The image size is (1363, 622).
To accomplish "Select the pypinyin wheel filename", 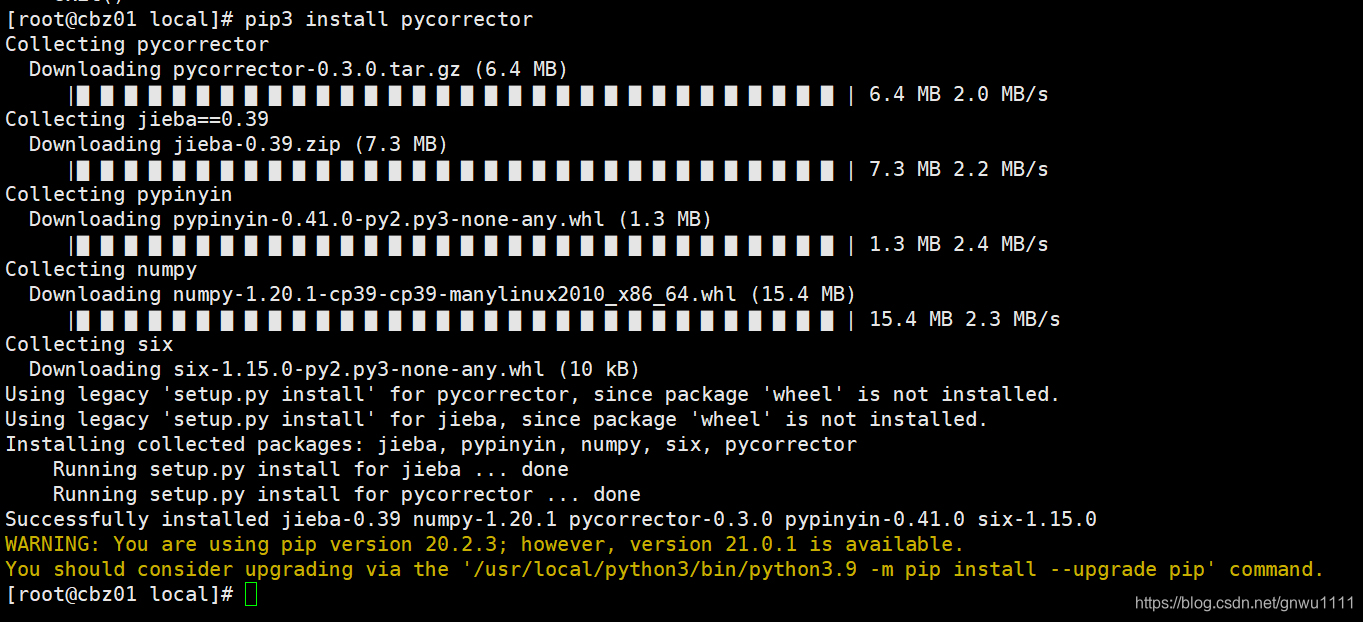I will (x=383, y=218).
